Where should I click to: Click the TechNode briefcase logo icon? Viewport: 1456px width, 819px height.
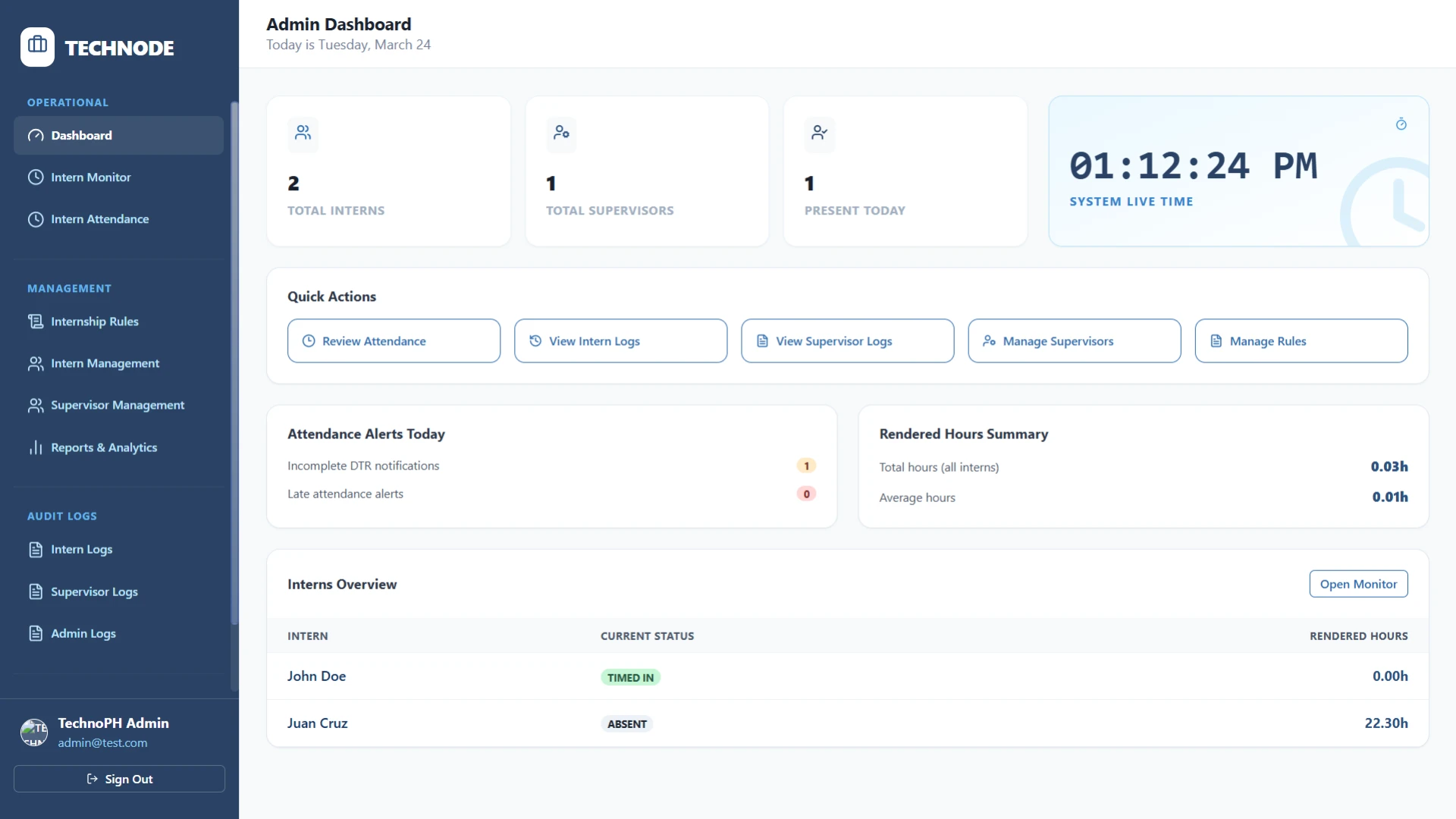point(37,46)
